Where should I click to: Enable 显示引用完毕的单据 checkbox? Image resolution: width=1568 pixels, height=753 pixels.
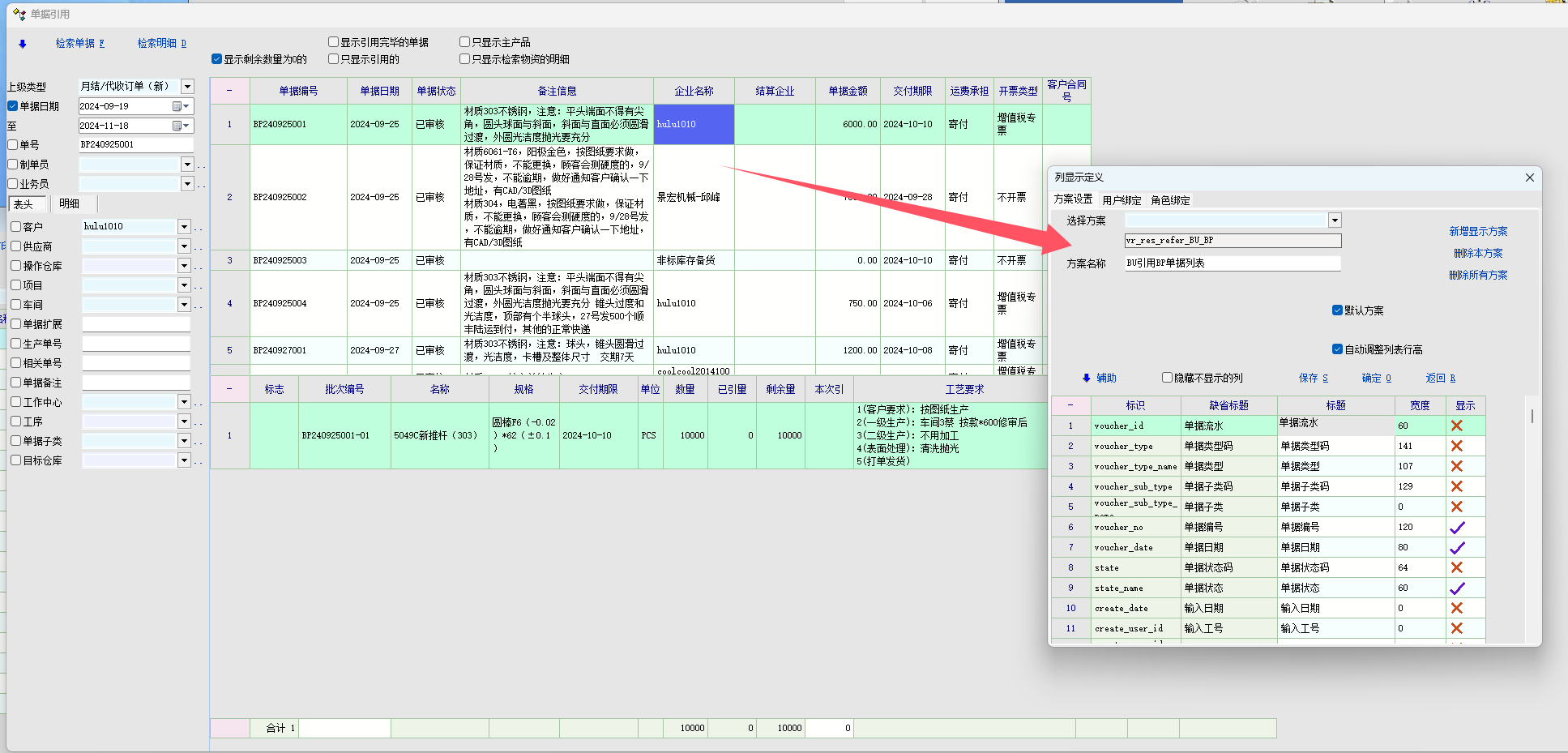coord(333,42)
